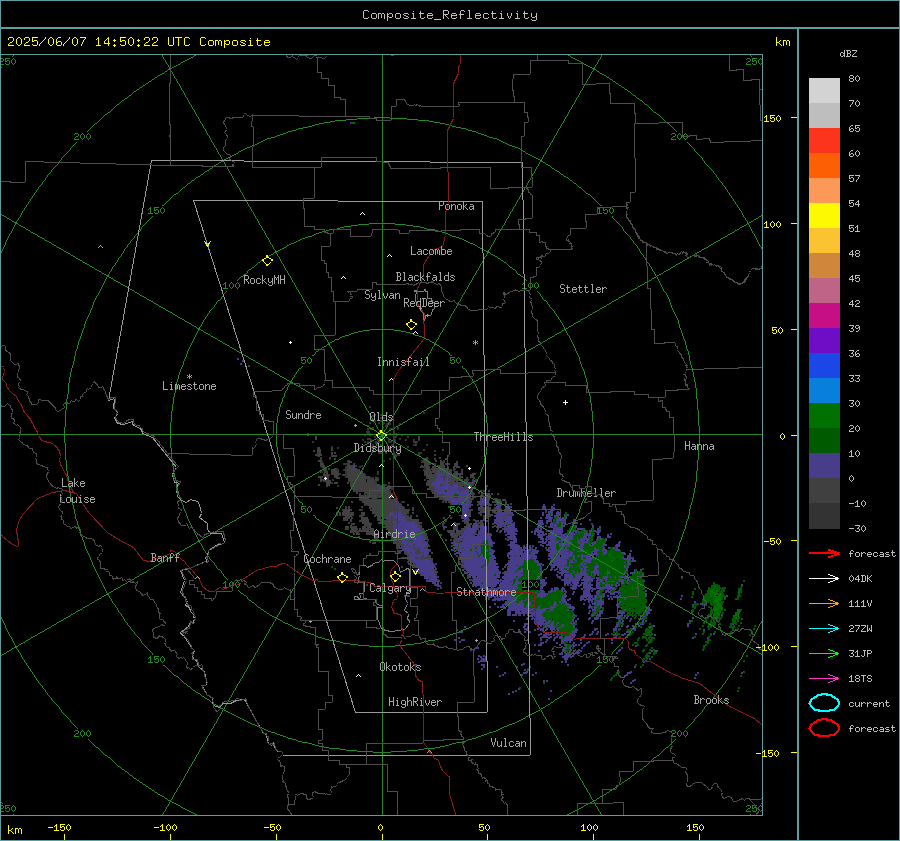Click the Airdrie city label
The image size is (900, 841).
pos(394,534)
